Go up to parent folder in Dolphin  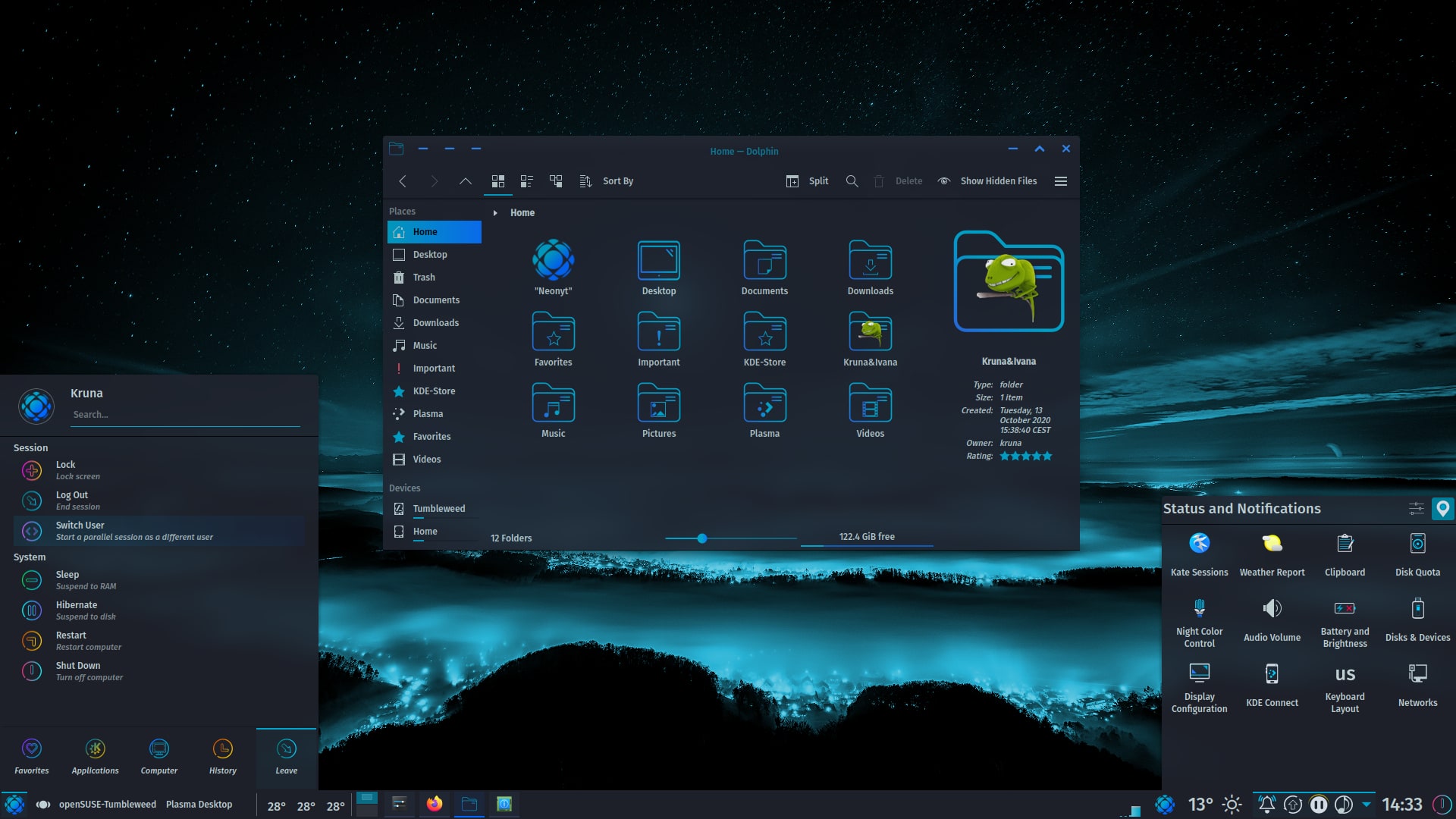pos(465,181)
